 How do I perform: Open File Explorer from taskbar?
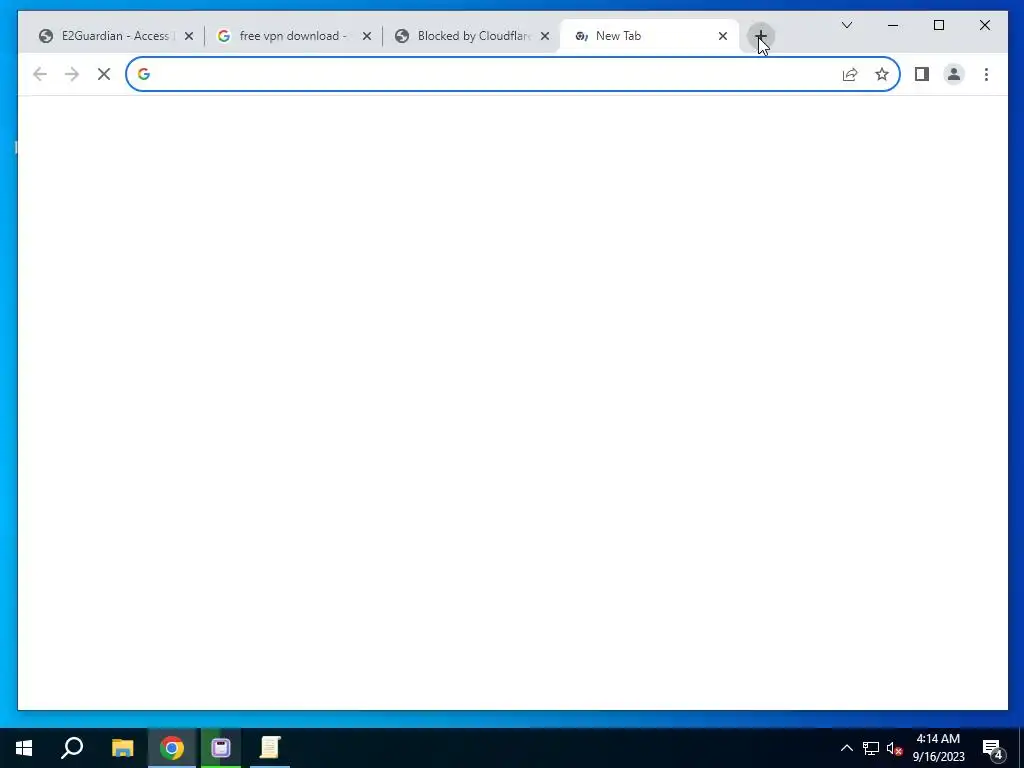[122, 748]
